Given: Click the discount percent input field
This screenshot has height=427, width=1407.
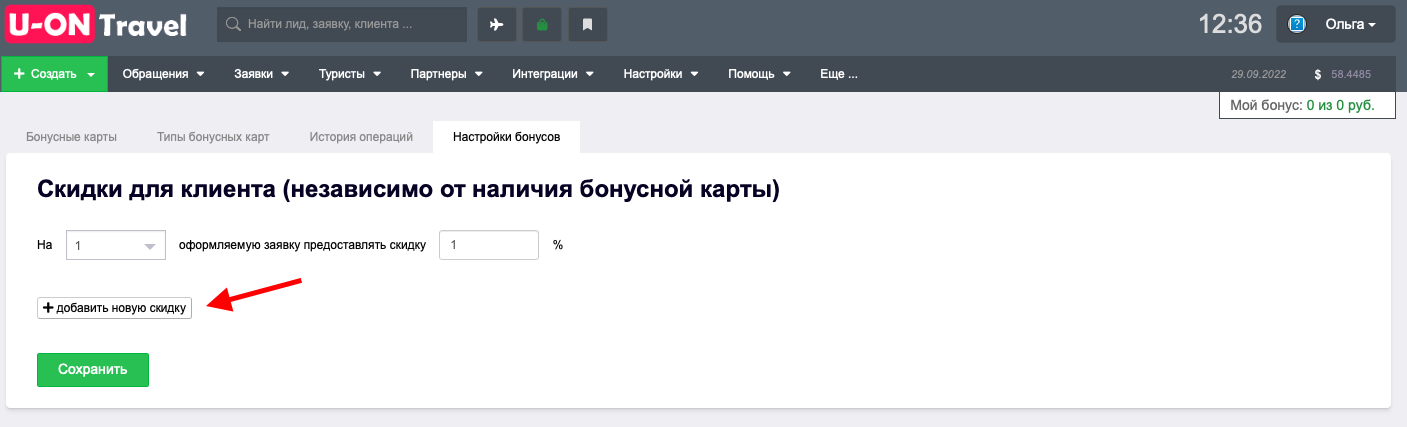Looking at the screenshot, I should click(x=489, y=245).
